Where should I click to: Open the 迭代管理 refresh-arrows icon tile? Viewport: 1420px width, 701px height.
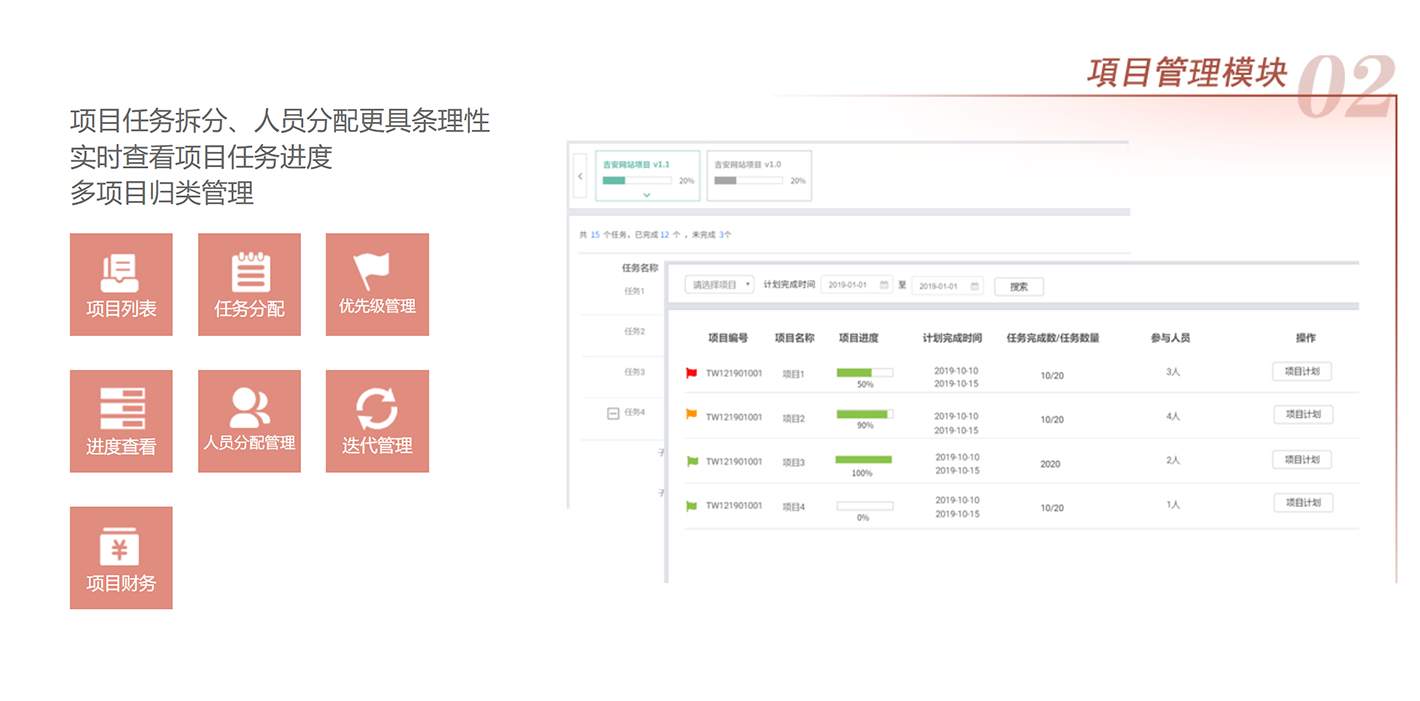pos(377,421)
